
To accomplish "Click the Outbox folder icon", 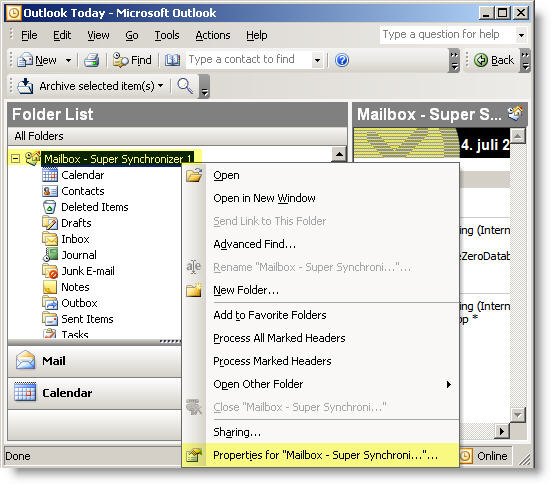I will point(50,303).
